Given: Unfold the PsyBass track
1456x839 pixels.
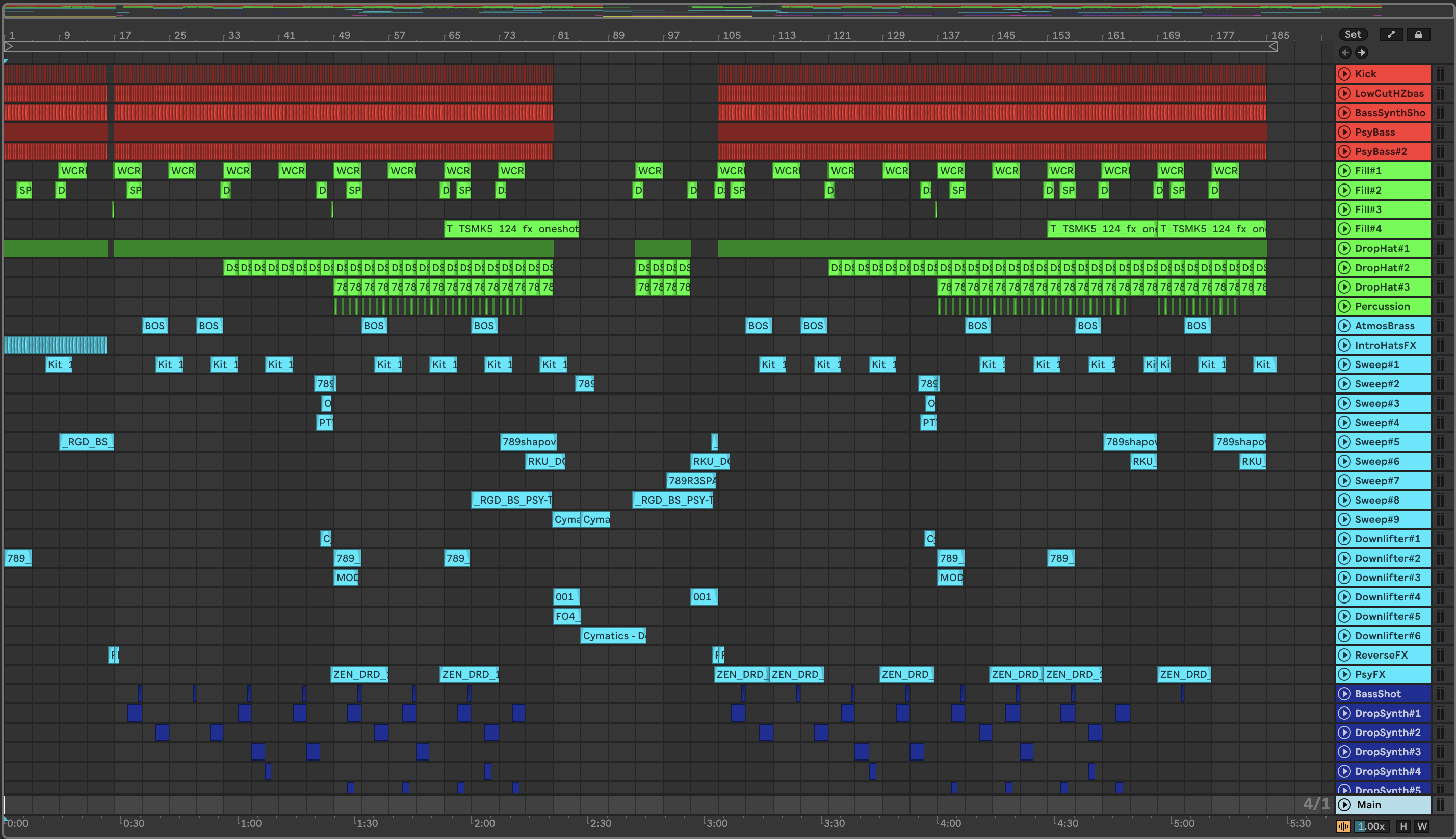Looking at the screenshot, I should pyautogui.click(x=1344, y=132).
